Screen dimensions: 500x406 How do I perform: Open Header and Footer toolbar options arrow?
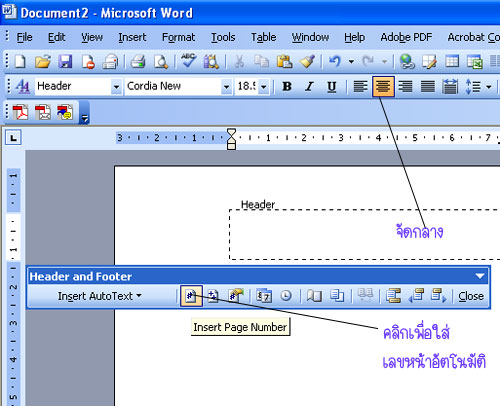point(480,276)
